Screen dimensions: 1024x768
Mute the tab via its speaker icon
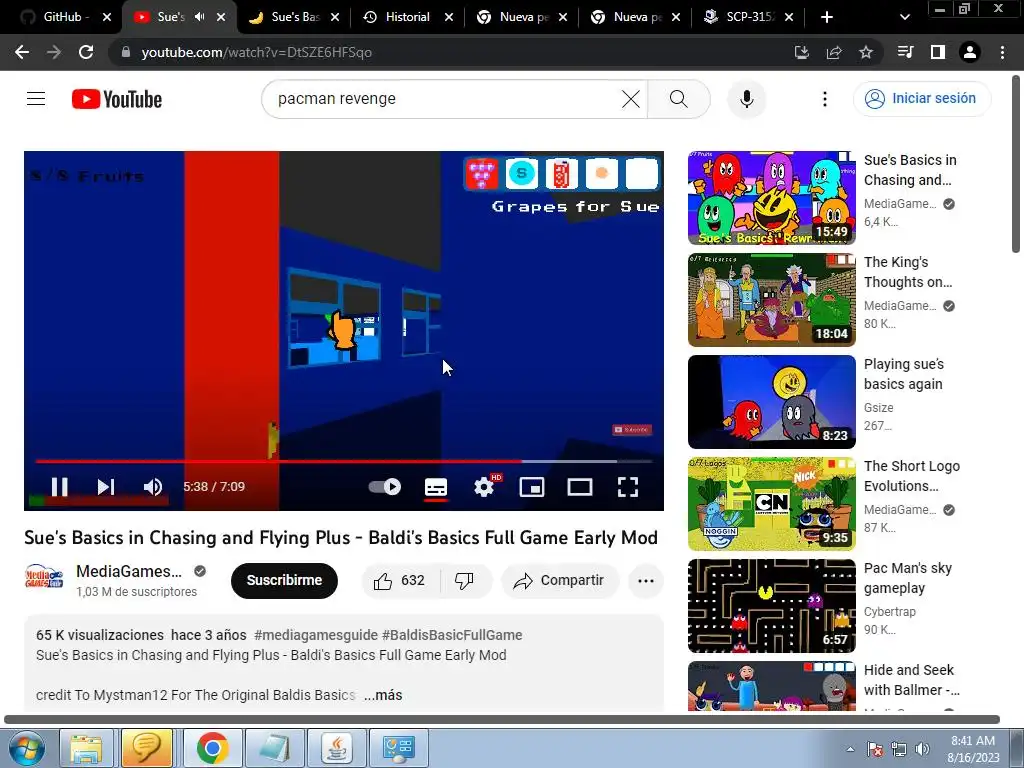(200, 17)
